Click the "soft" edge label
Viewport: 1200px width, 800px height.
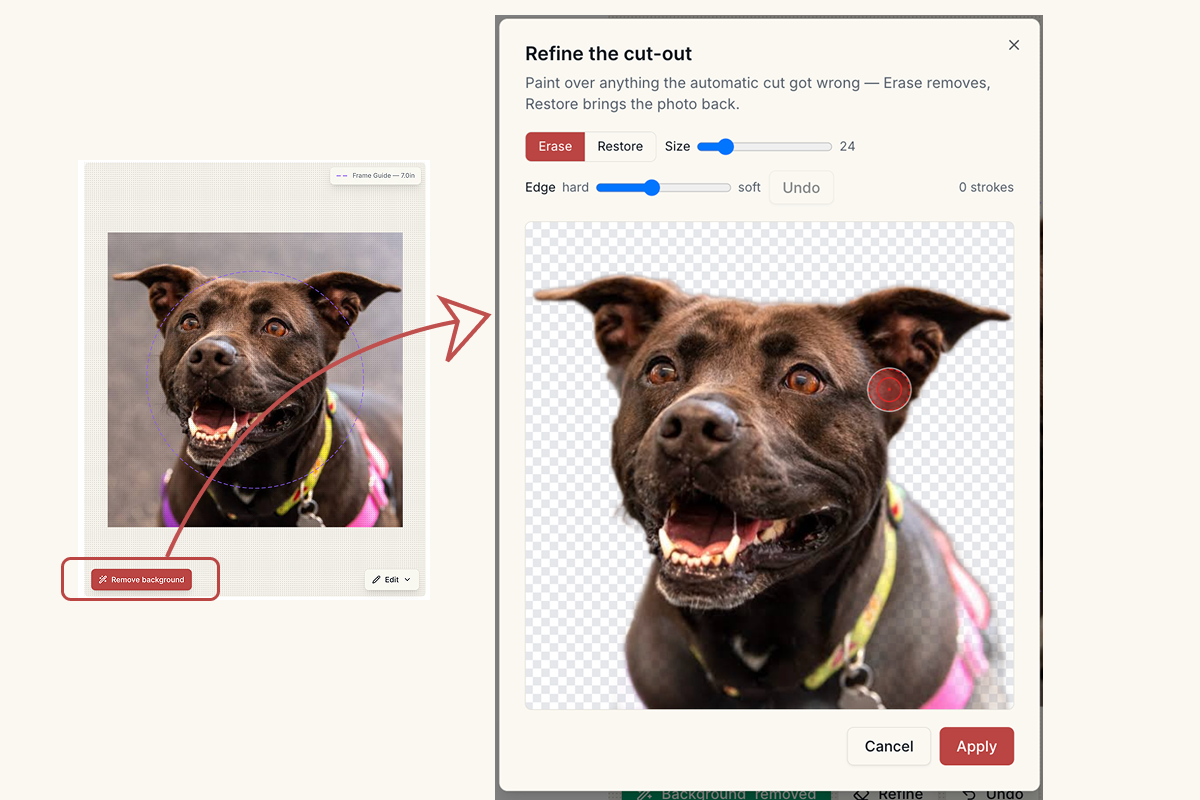point(749,187)
